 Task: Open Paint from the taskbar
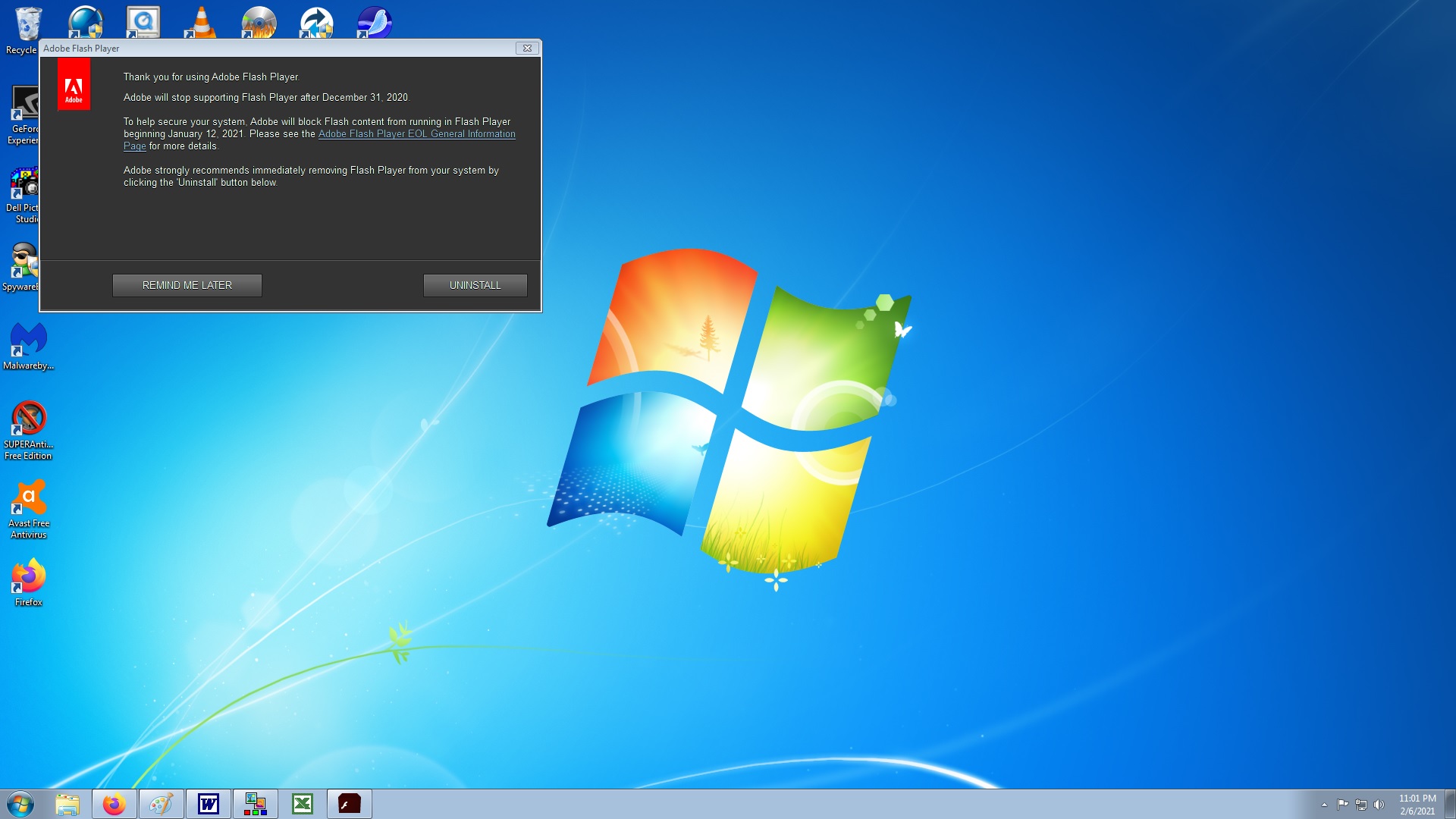point(162,804)
